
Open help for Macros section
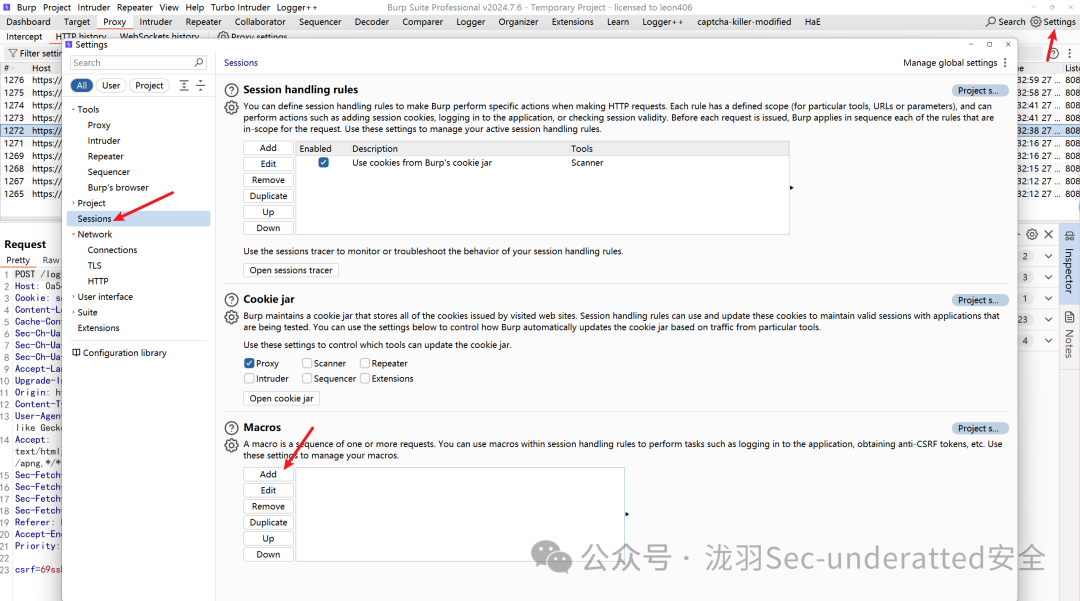[231, 428]
